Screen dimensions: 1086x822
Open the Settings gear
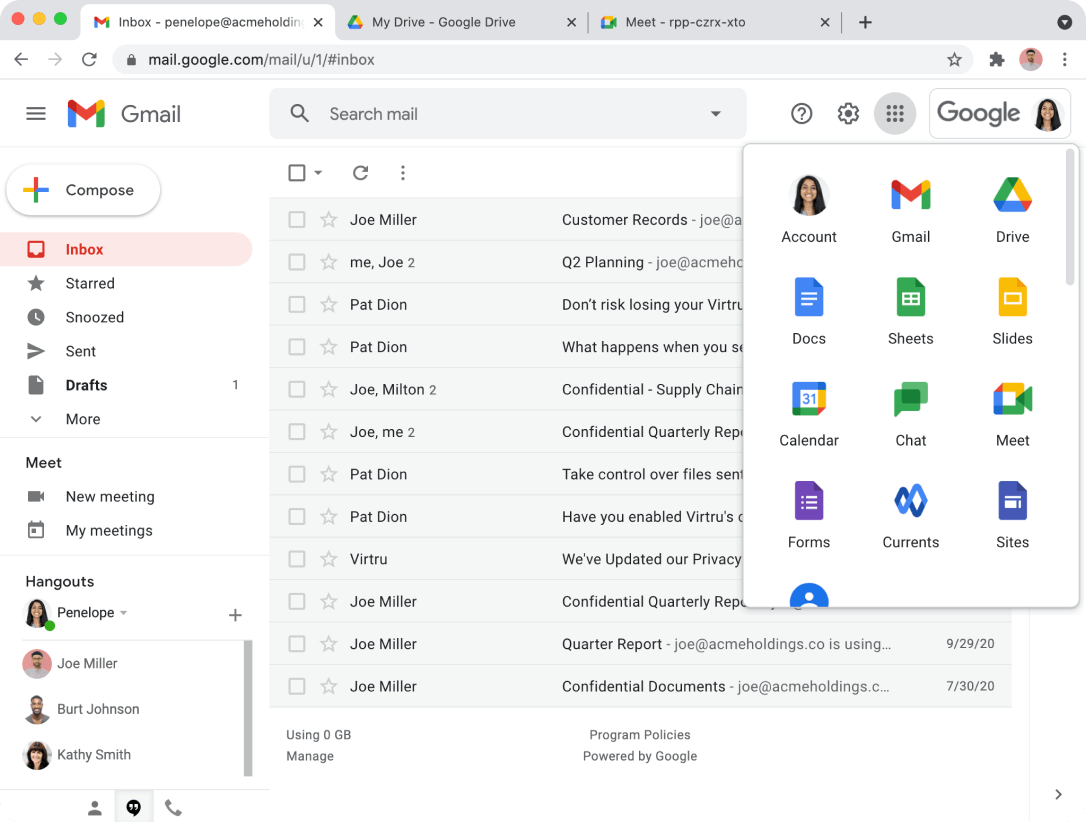click(848, 114)
